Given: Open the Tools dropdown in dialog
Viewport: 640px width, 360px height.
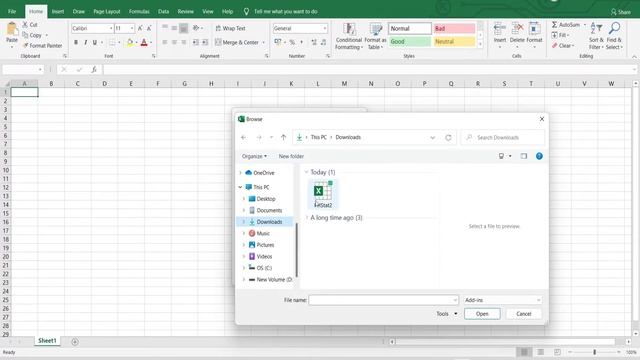Looking at the screenshot, I should (447, 314).
